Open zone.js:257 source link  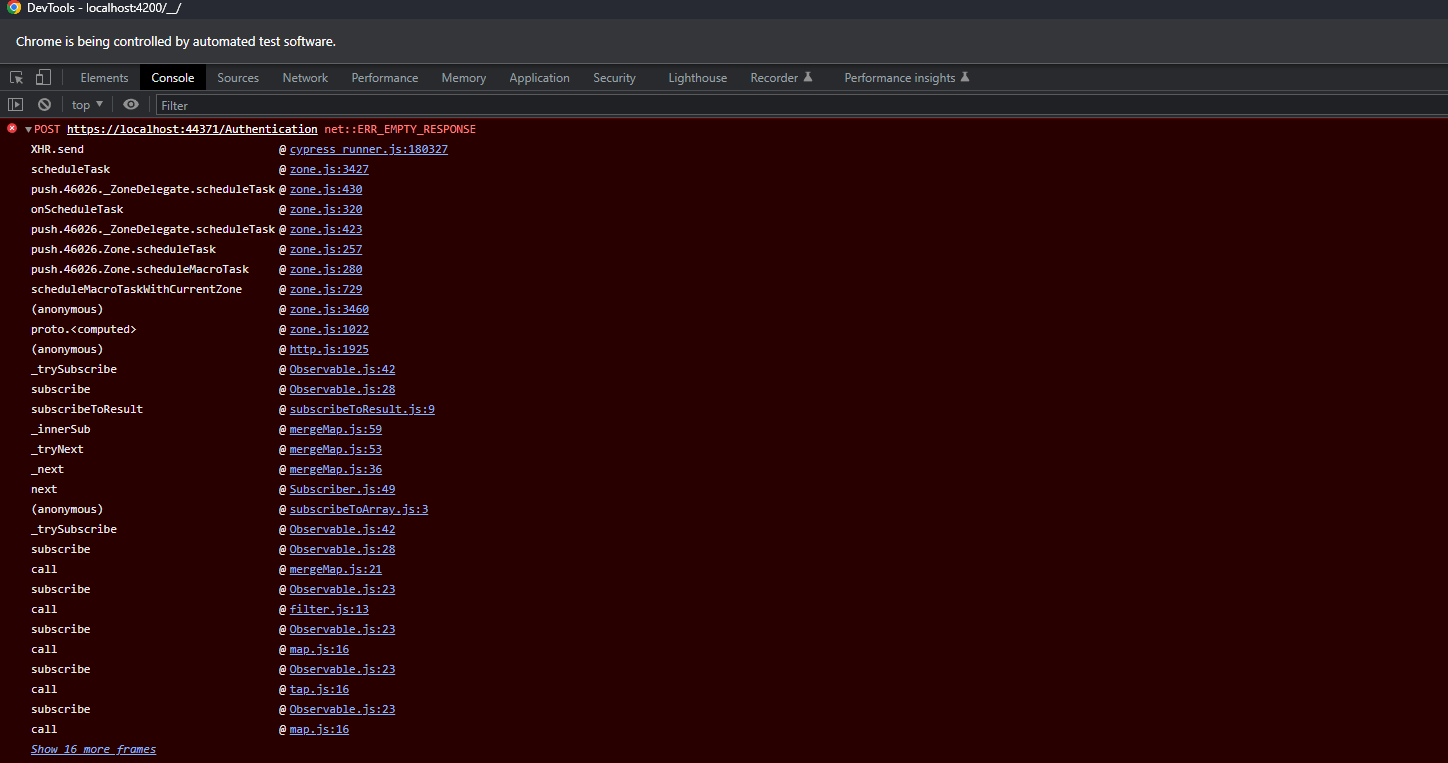326,249
